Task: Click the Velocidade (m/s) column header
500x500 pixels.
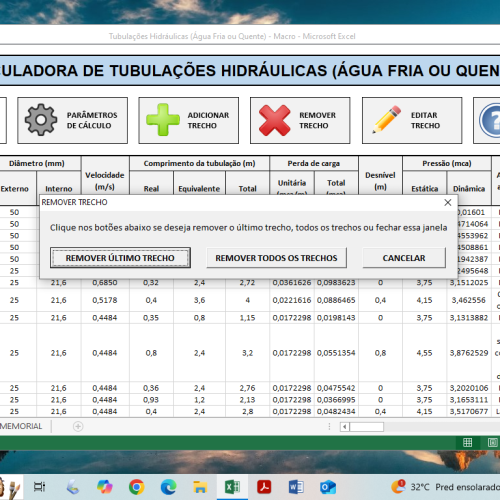Action: 105,181
